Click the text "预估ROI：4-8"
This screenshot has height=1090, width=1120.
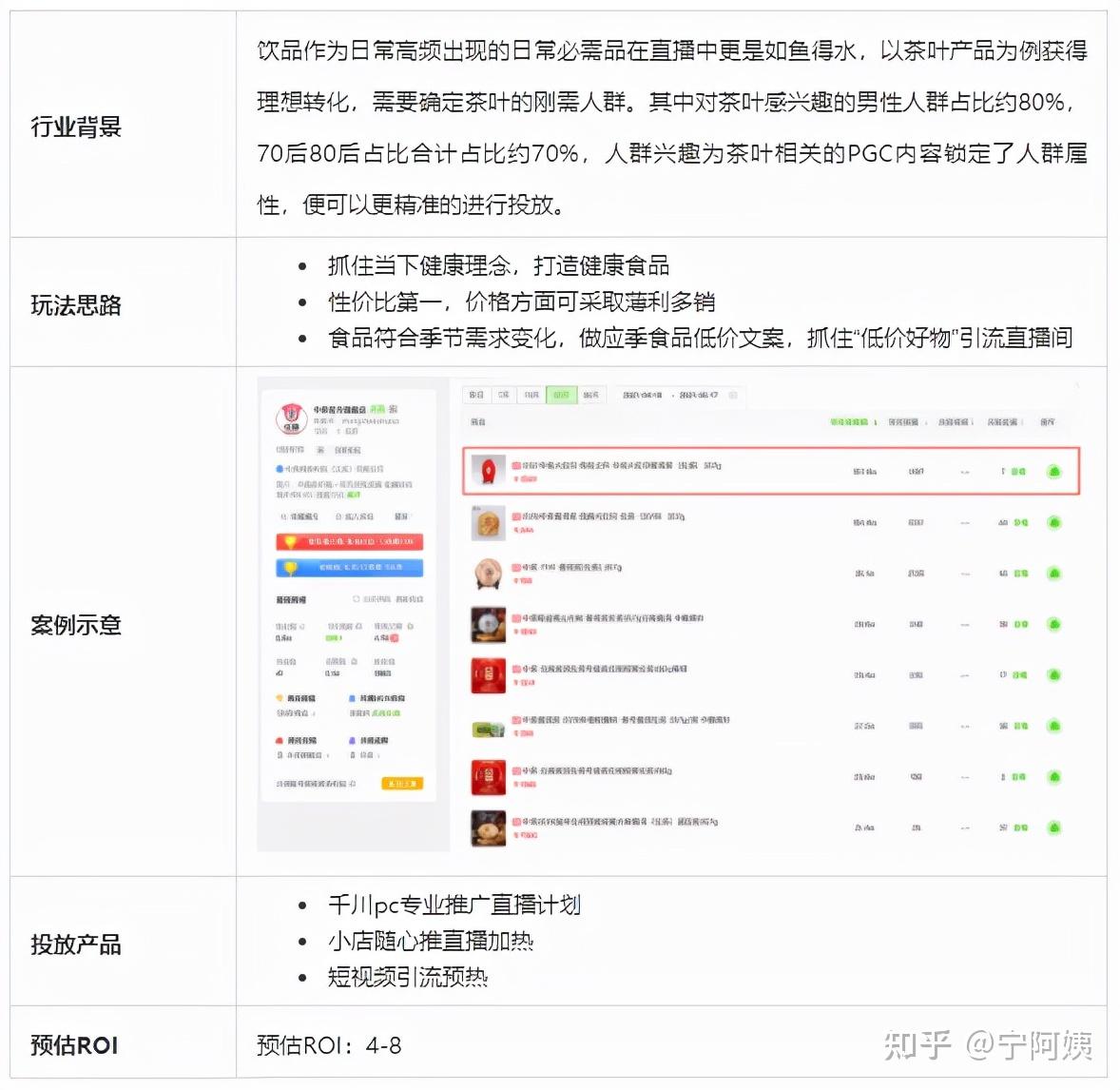329,1045
